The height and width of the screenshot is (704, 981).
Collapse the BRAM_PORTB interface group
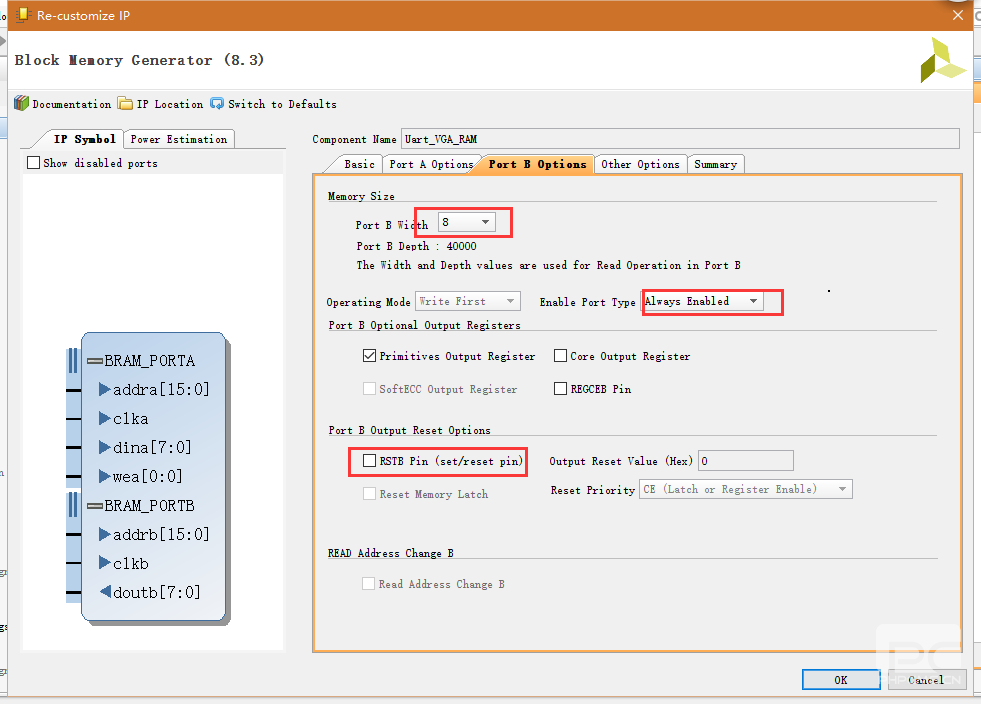[x=94, y=506]
